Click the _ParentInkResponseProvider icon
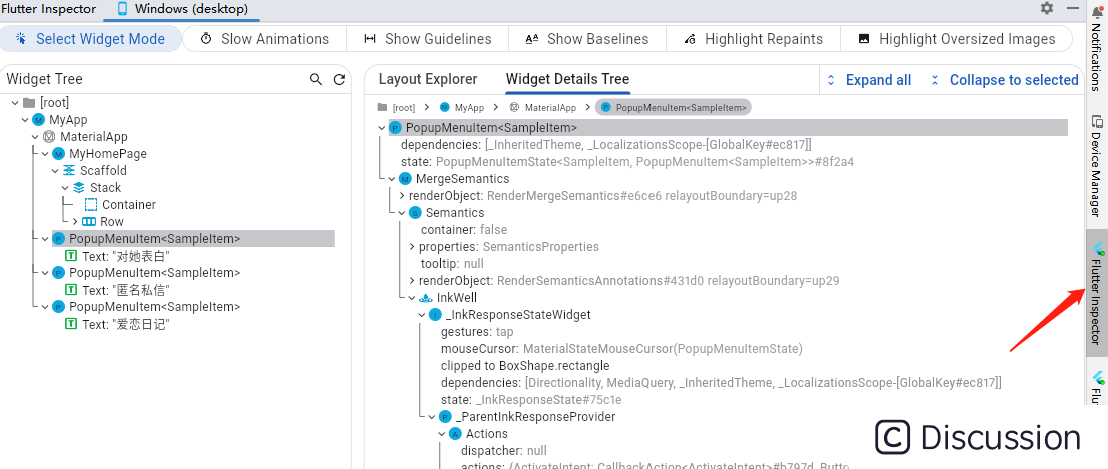This screenshot has width=1108, height=469. pos(444,417)
